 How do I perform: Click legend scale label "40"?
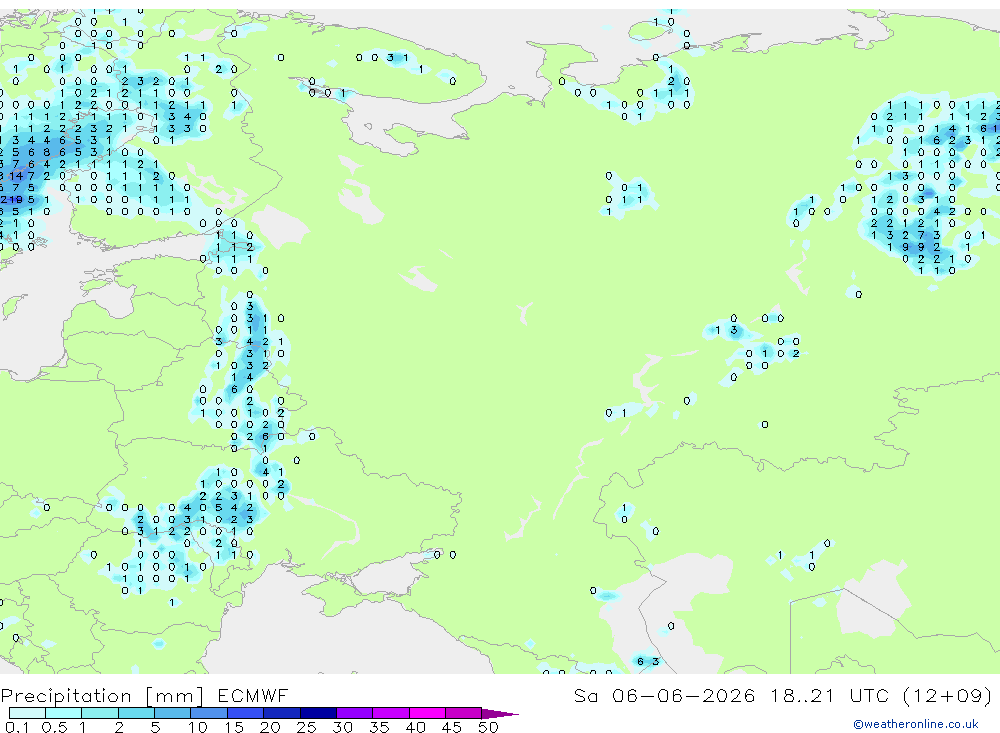click(415, 727)
